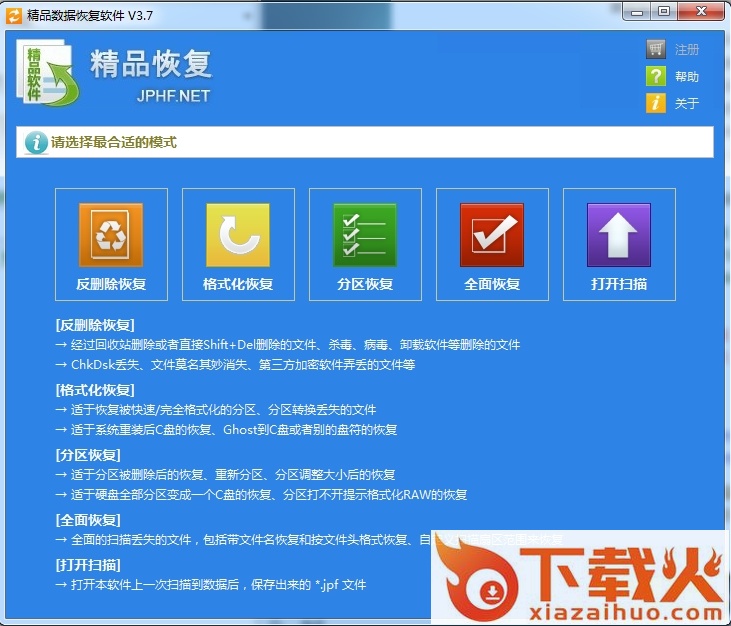The width and height of the screenshot is (731, 626).
Task: Maximize the 精品数据恢复软件 window
Action: click(x=664, y=12)
